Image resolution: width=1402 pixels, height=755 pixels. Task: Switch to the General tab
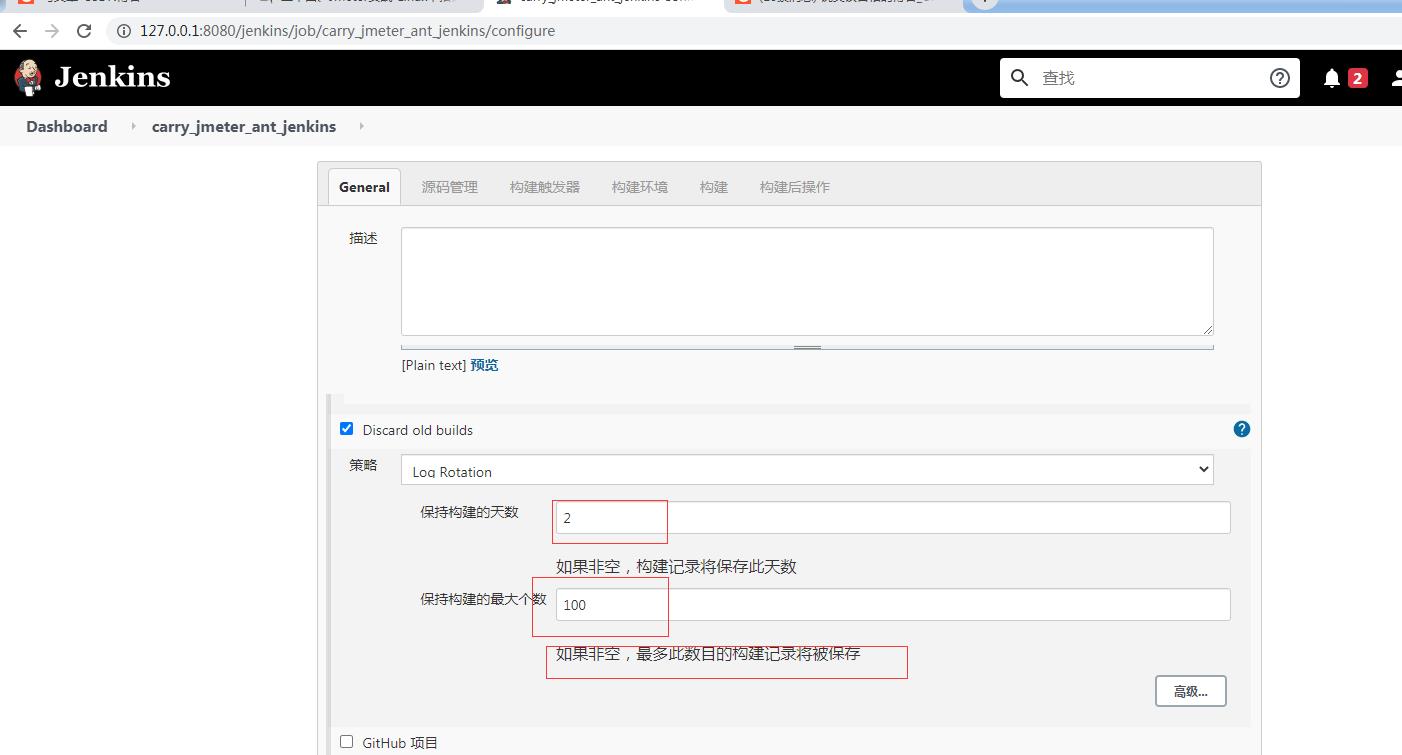pyautogui.click(x=364, y=187)
